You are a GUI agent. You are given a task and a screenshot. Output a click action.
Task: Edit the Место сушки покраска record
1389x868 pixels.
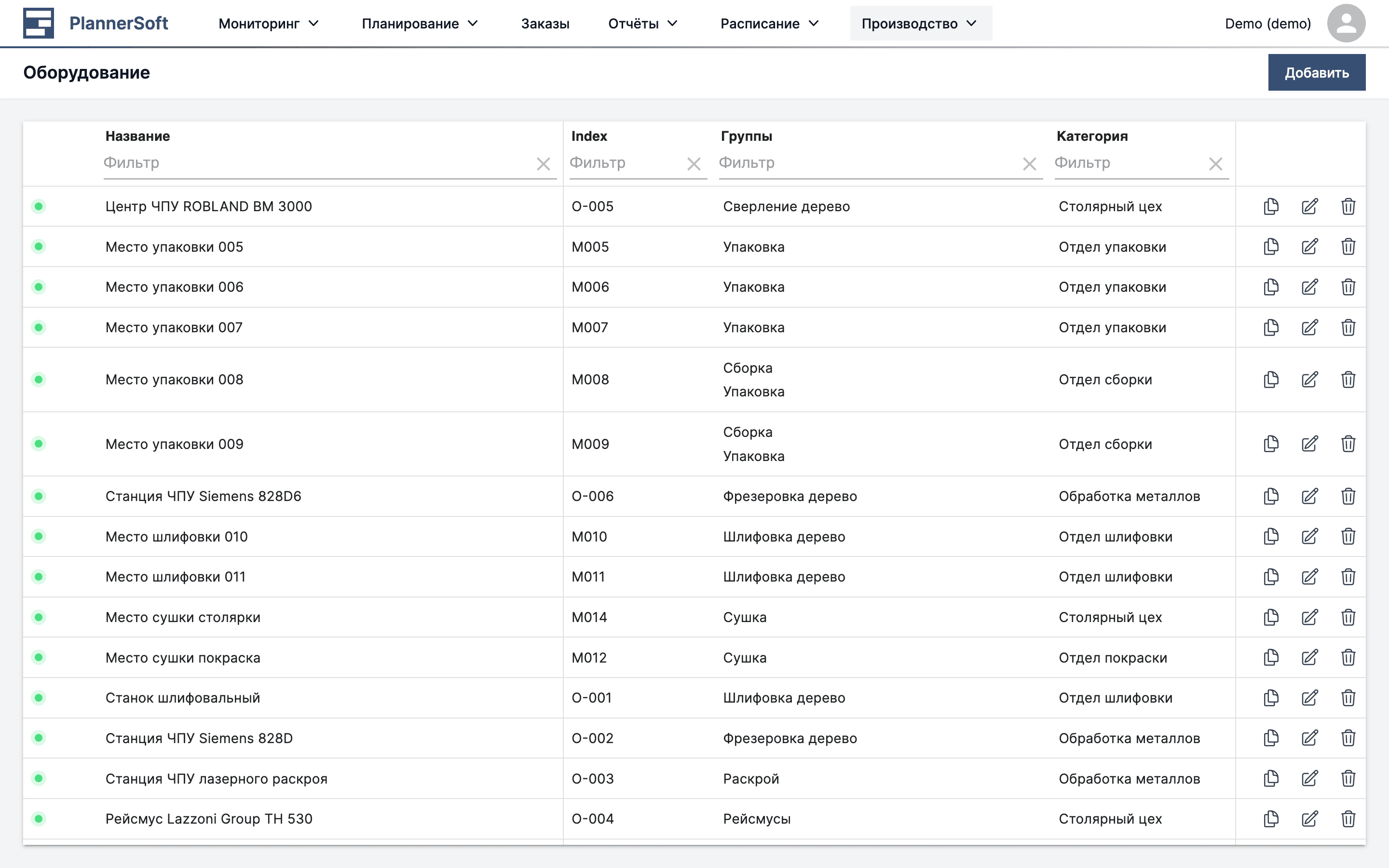click(1310, 657)
